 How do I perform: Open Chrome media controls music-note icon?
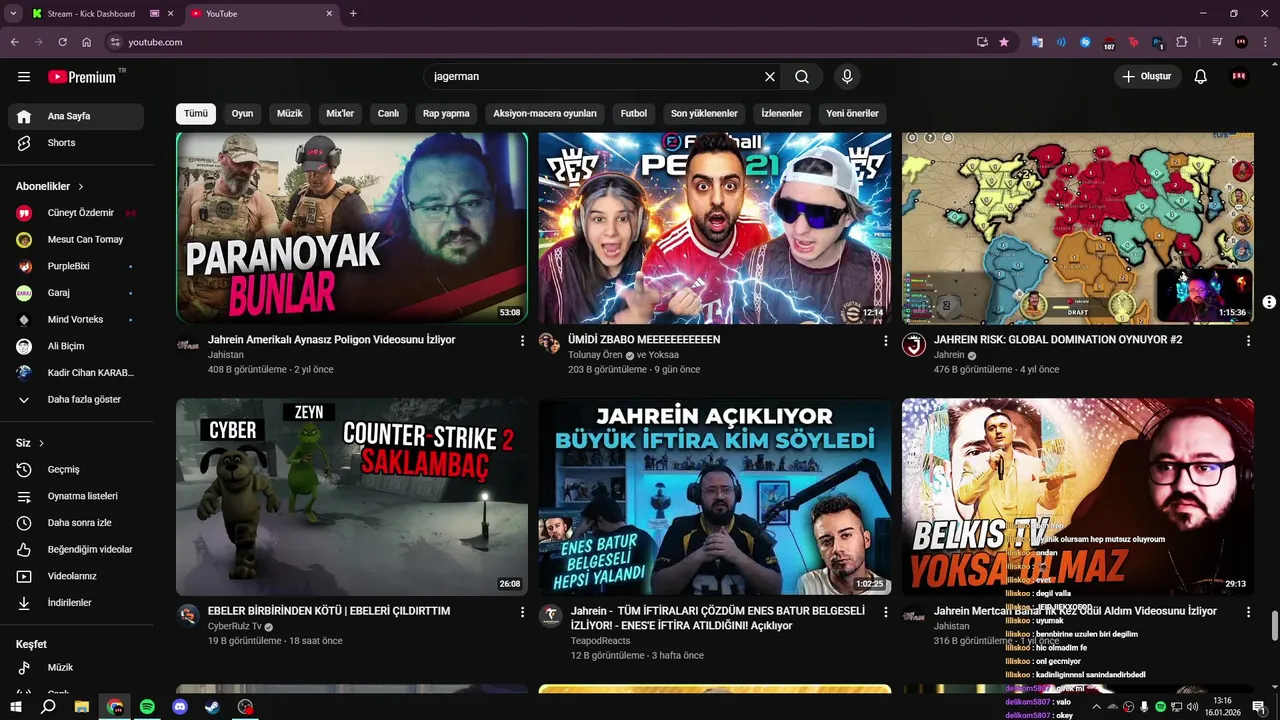click(1217, 42)
